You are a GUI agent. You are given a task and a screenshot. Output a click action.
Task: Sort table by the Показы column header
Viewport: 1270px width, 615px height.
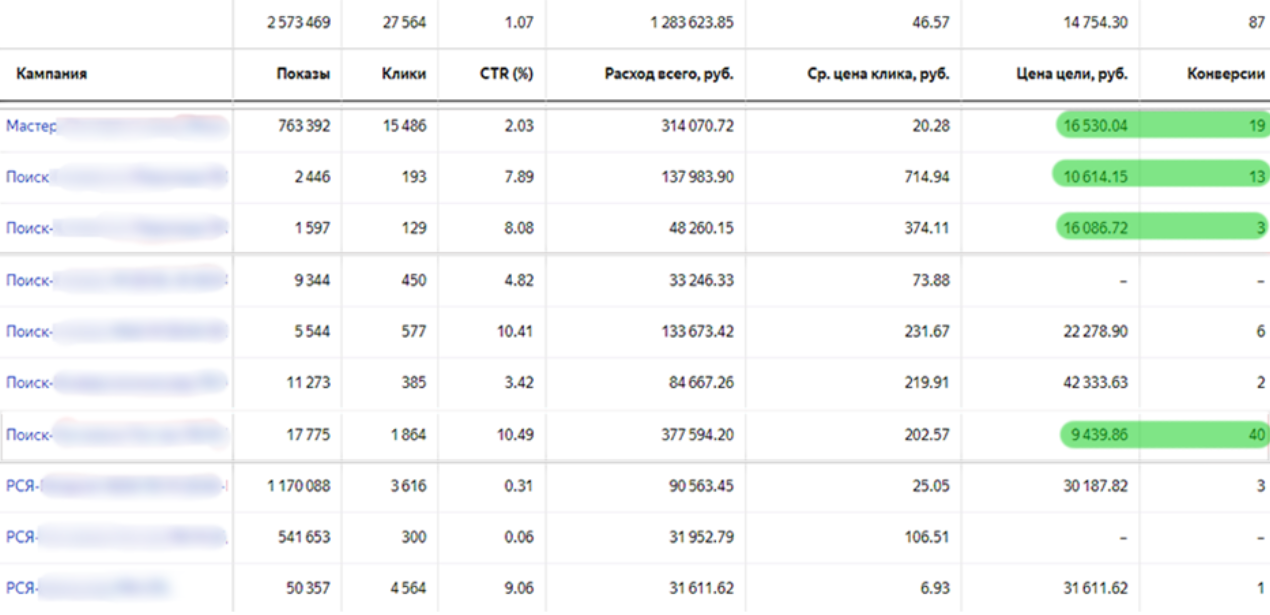(303, 74)
